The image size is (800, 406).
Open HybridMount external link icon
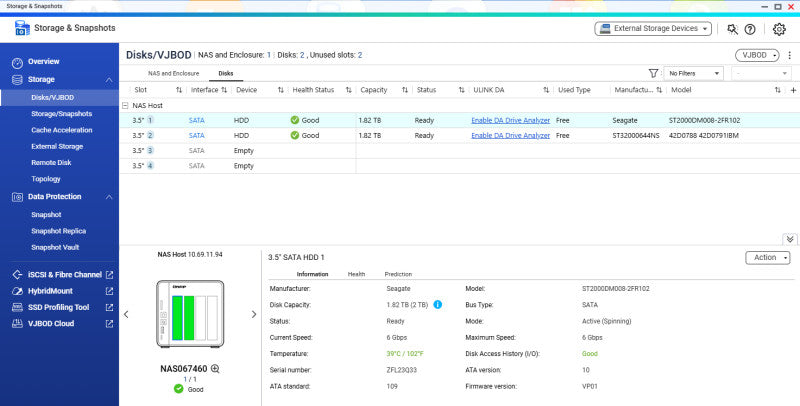point(109,291)
